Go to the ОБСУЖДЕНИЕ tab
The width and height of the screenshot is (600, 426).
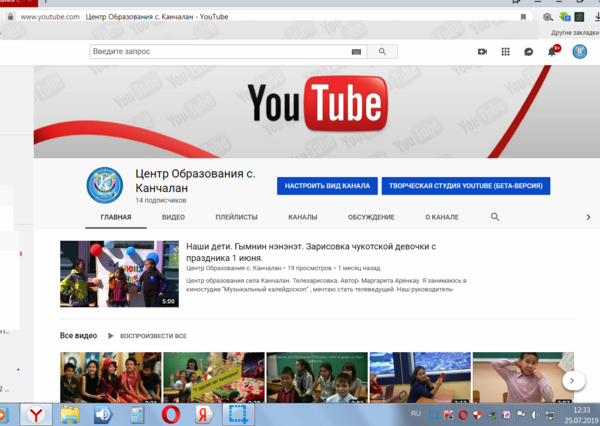[371, 217]
